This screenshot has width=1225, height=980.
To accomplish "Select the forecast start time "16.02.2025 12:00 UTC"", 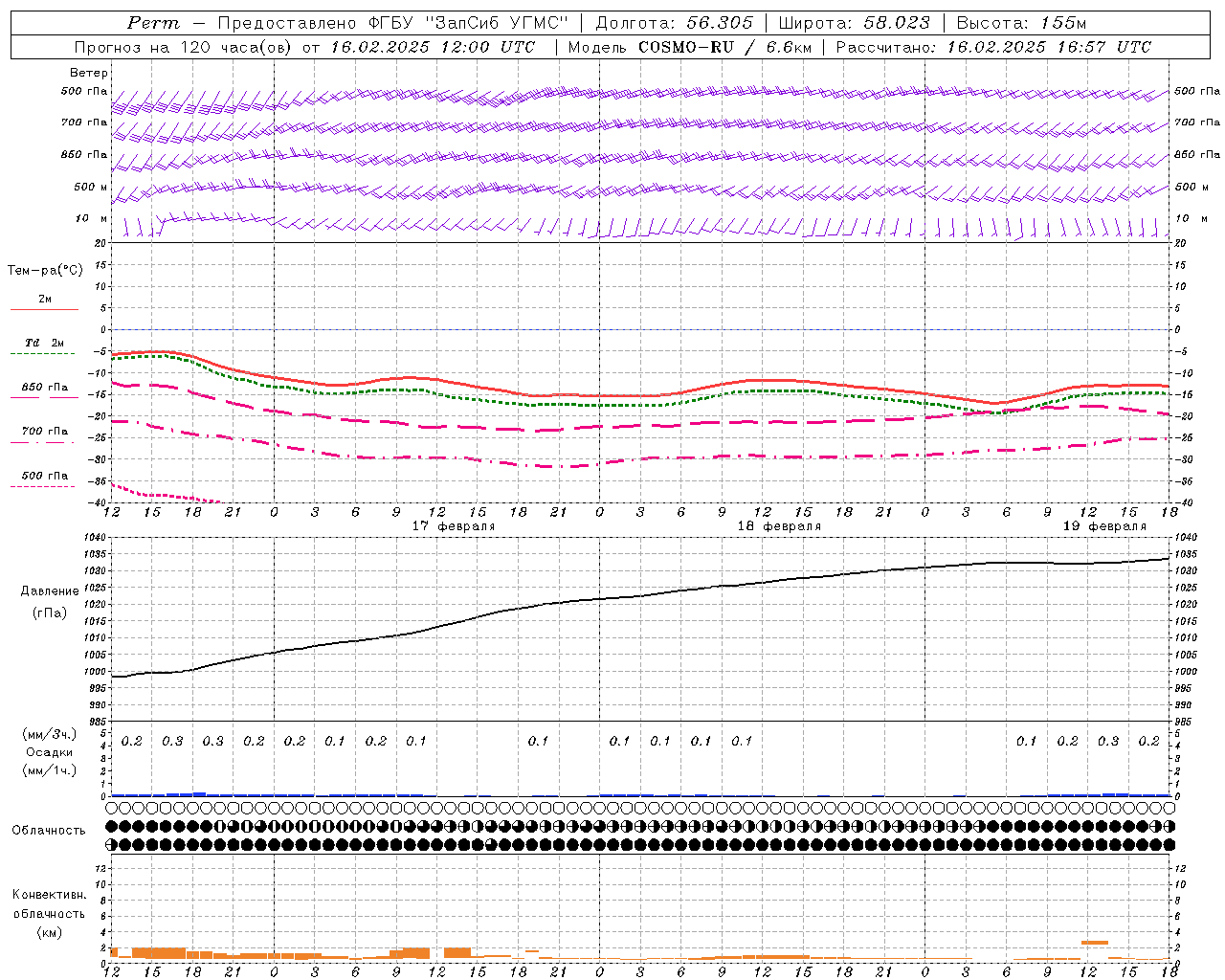I will pos(433,47).
